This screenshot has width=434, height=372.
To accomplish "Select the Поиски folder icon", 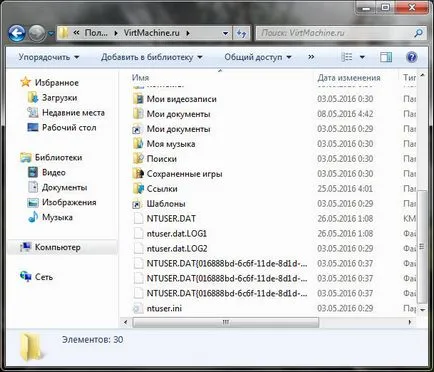I will 138,159.
